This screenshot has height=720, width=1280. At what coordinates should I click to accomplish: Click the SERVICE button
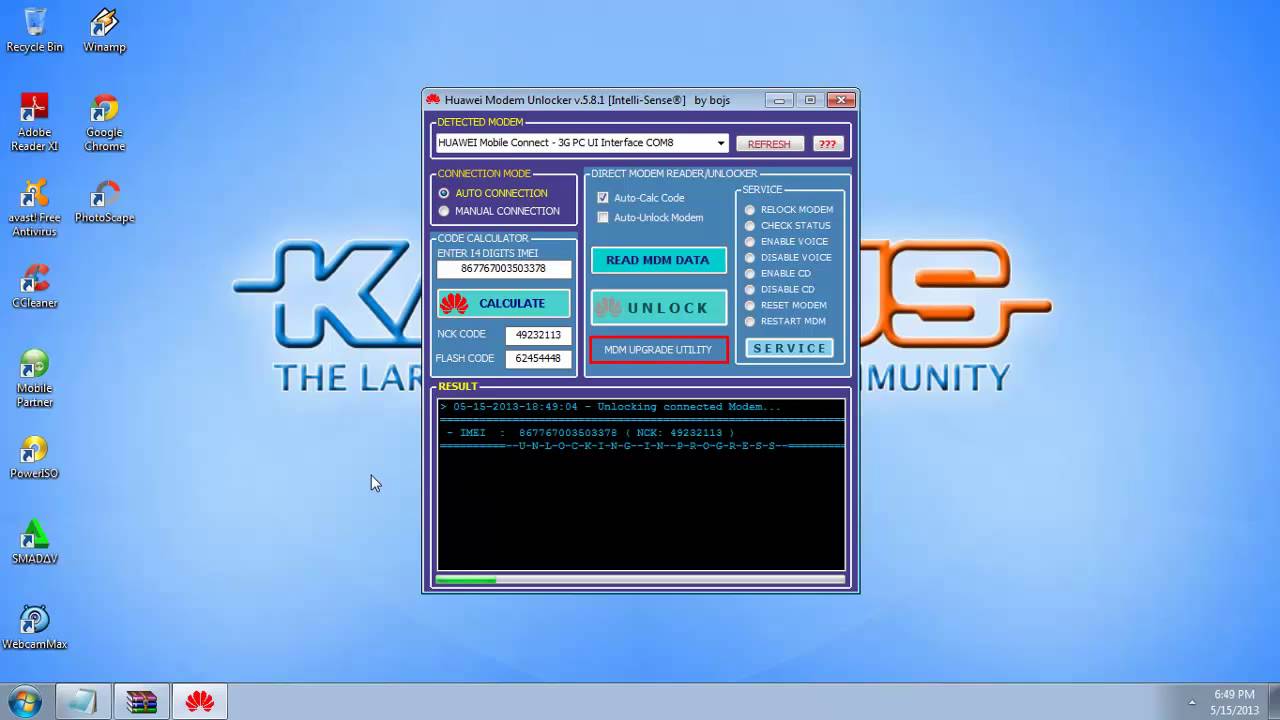790,348
